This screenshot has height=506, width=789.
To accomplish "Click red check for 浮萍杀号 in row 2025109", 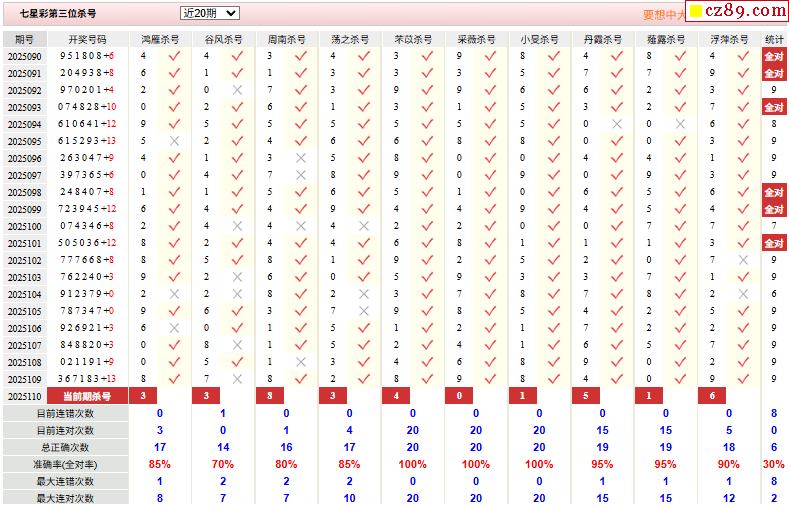I will tap(743, 379).
